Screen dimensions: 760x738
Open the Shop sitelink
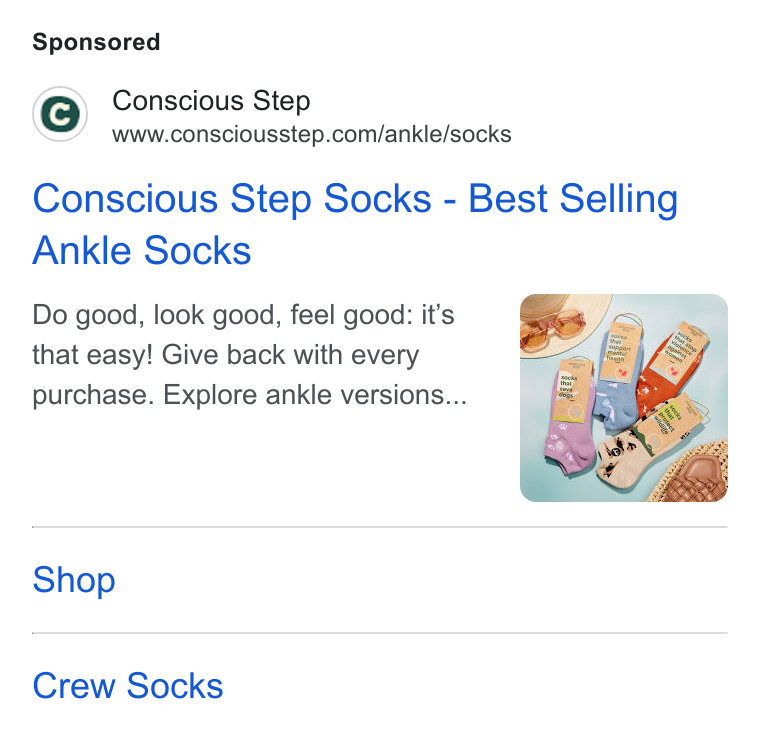click(x=74, y=580)
